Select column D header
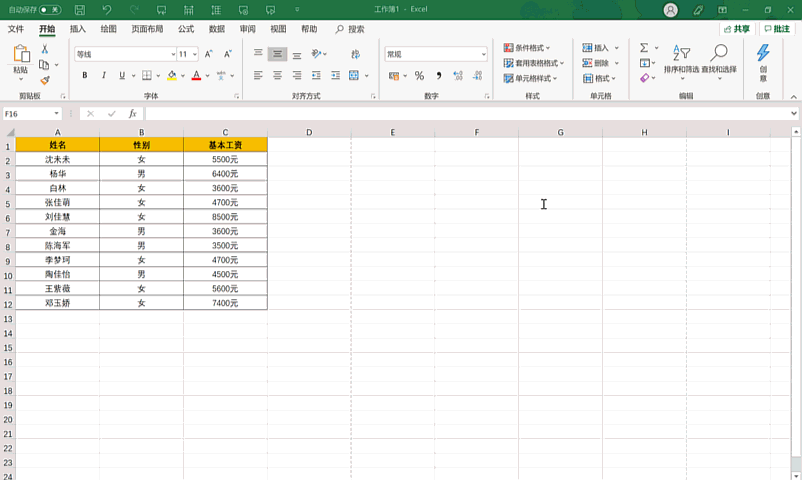Screen dimensions: 802x480 309,132
